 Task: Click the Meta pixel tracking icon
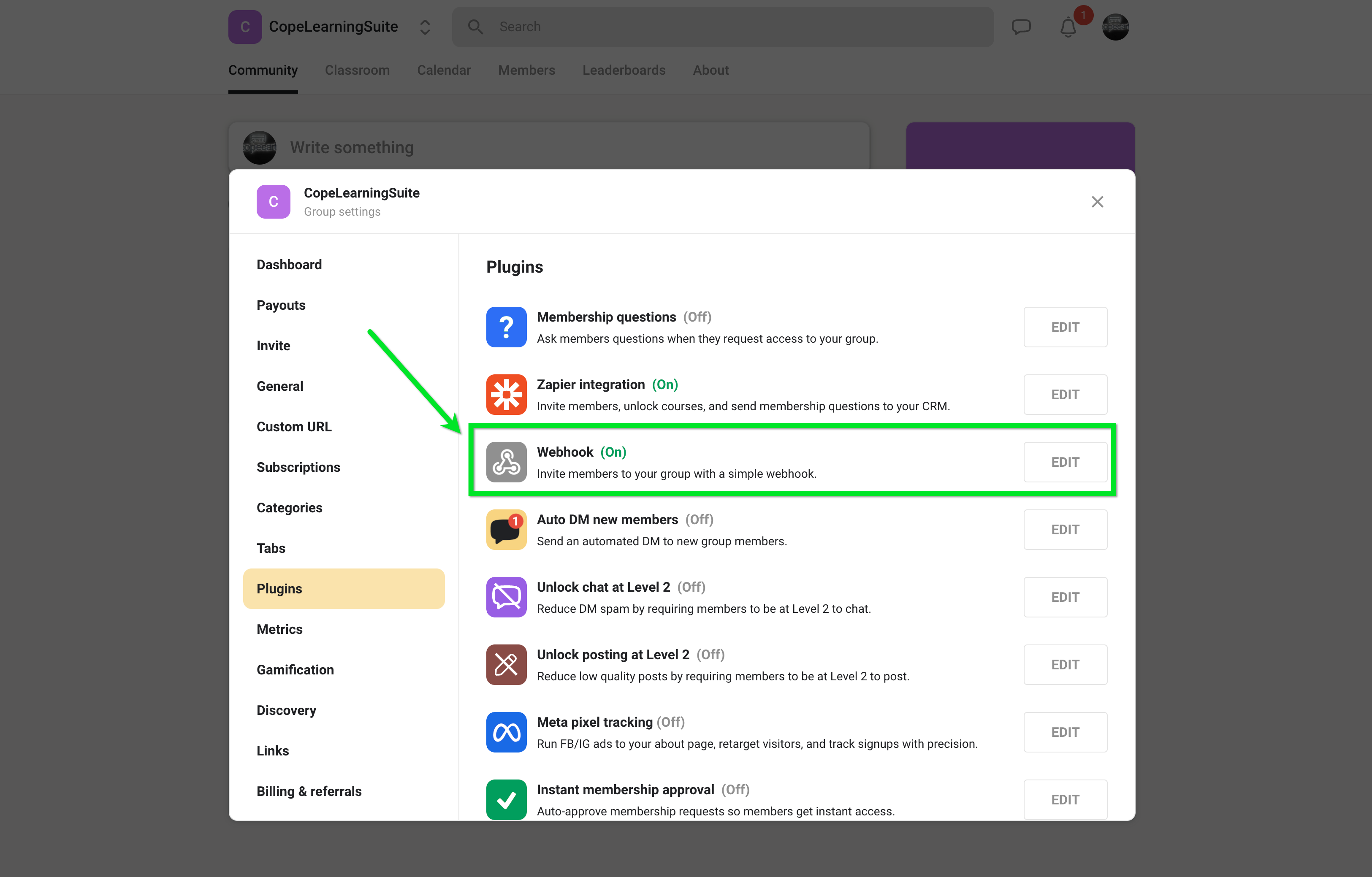tap(506, 732)
